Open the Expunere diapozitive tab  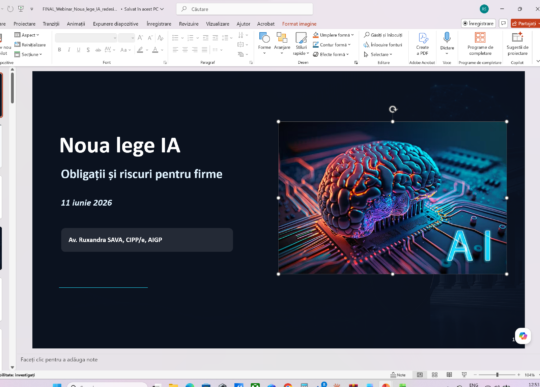(115, 24)
